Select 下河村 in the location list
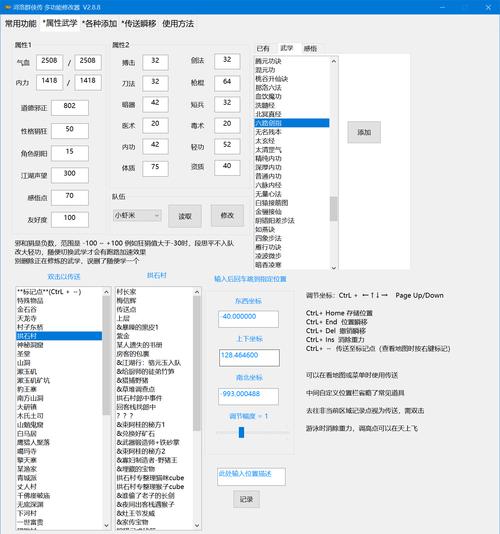 [59, 513]
